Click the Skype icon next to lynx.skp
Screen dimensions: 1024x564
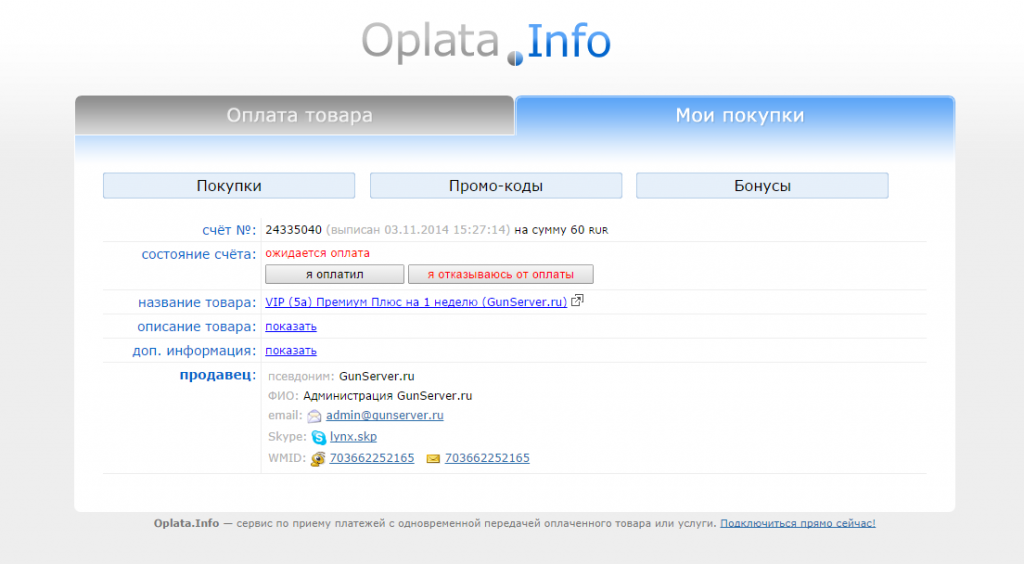pos(318,437)
